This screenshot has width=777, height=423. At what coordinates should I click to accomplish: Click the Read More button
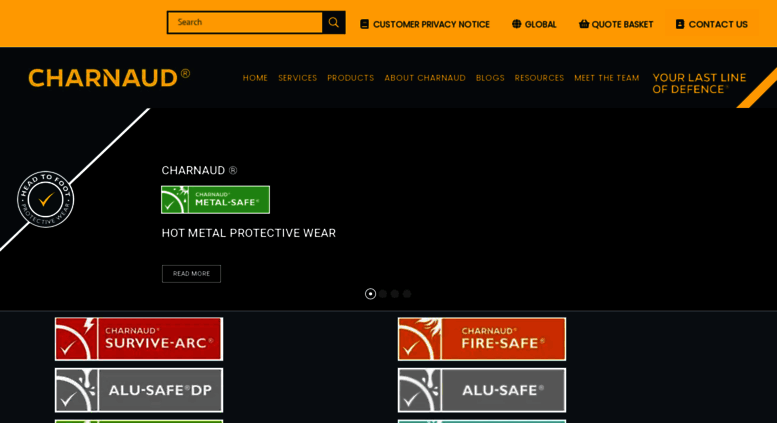[x=191, y=274]
